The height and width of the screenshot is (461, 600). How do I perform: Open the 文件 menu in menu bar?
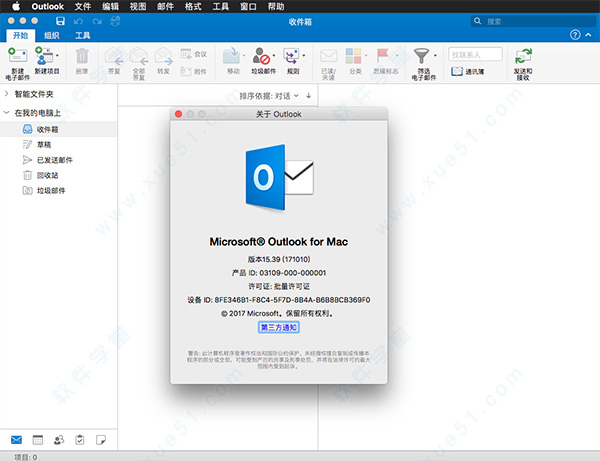point(83,7)
